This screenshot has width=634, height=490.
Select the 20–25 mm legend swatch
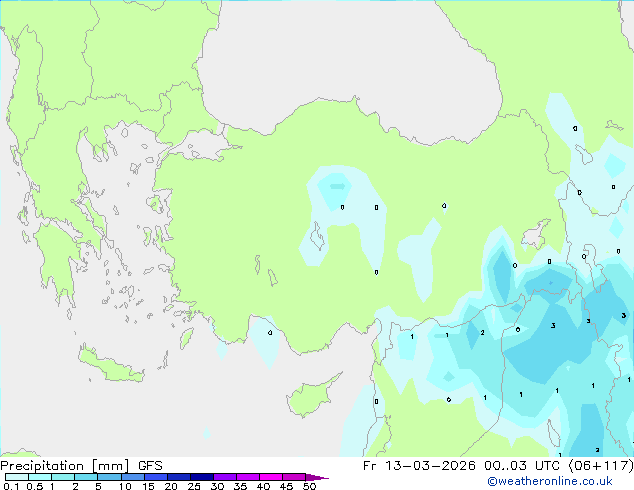pyautogui.click(x=178, y=477)
